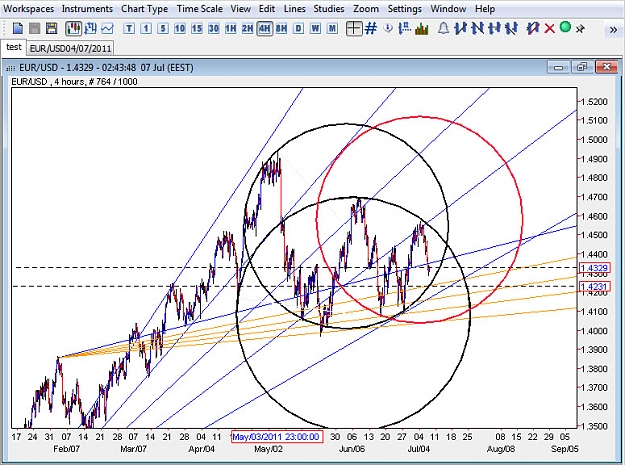The image size is (625, 465).
Task: Click the active 4H time scale button
Action: pyautogui.click(x=265, y=29)
